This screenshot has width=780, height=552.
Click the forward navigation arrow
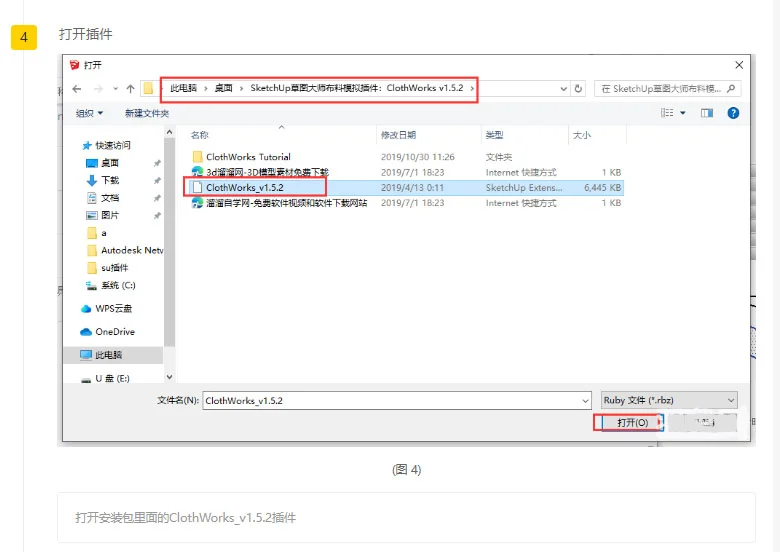pos(98,89)
